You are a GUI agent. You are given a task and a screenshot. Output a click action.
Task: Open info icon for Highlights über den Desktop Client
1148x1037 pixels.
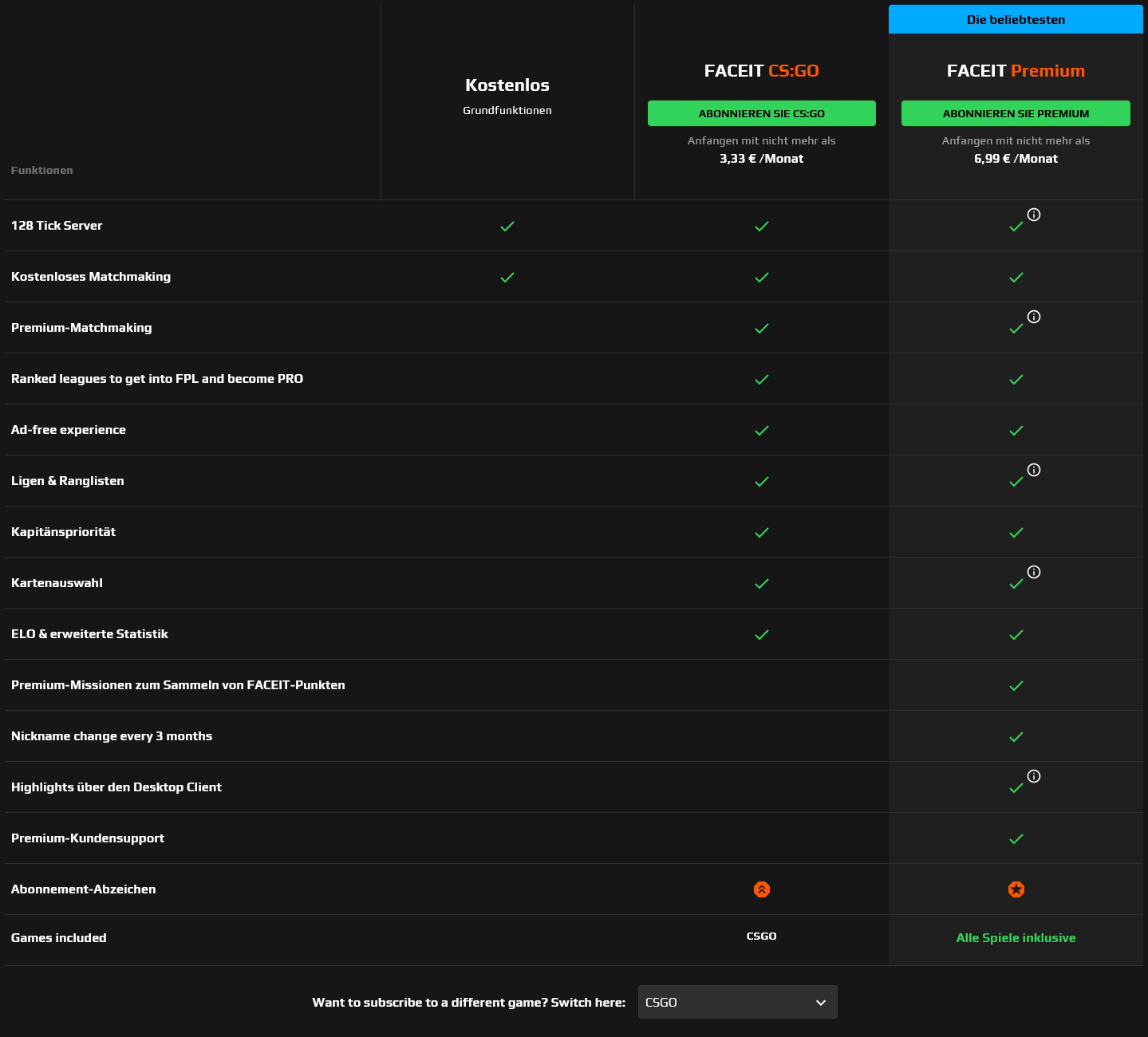click(x=1034, y=776)
